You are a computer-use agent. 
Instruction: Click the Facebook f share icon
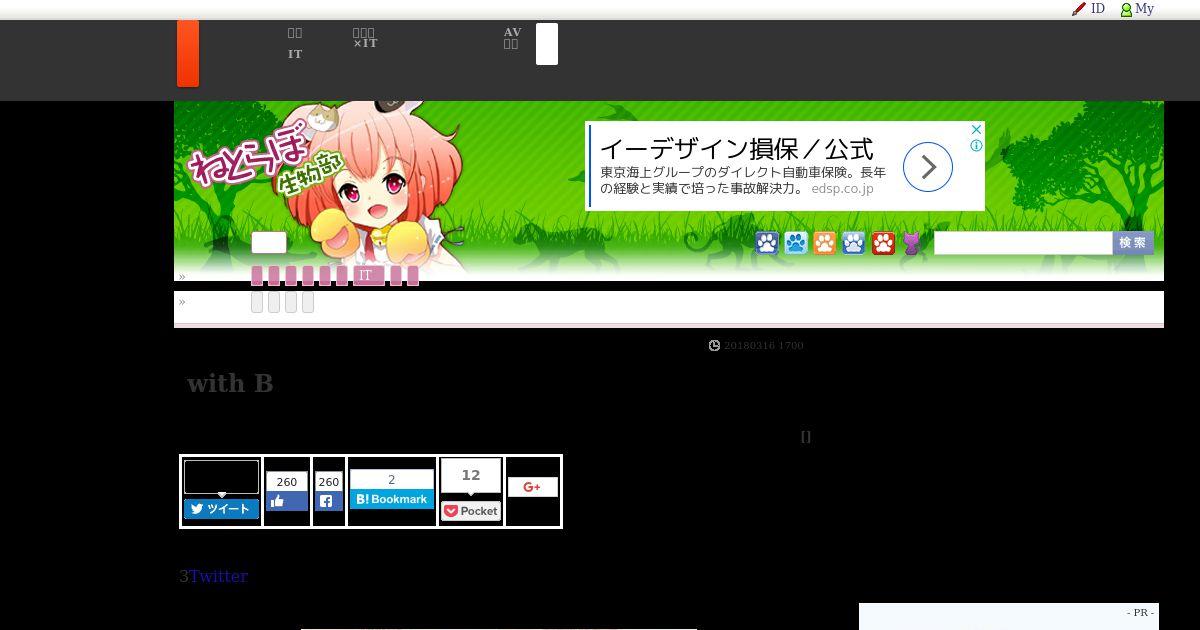(x=329, y=501)
